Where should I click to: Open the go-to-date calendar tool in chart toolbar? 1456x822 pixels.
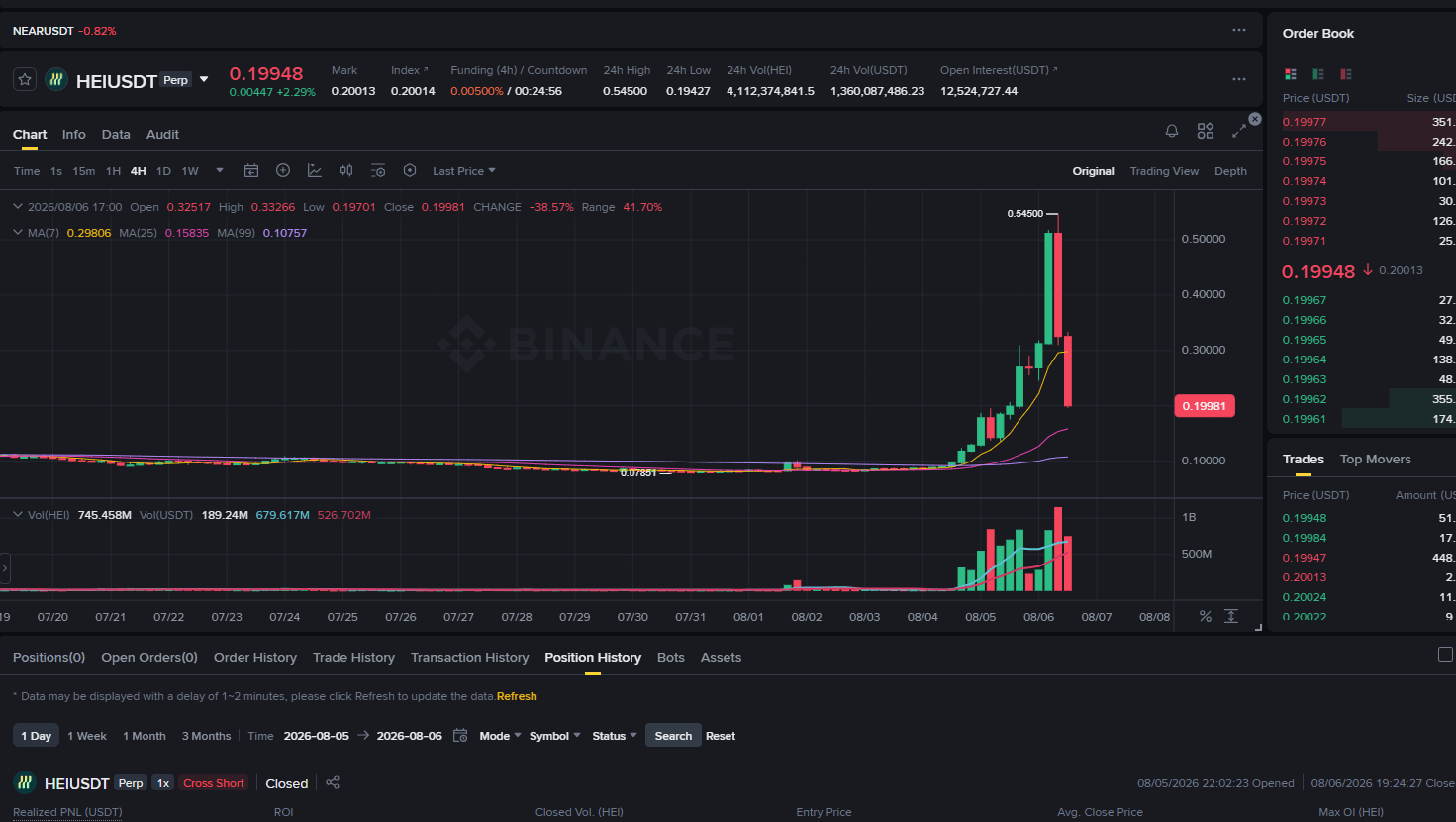point(251,171)
